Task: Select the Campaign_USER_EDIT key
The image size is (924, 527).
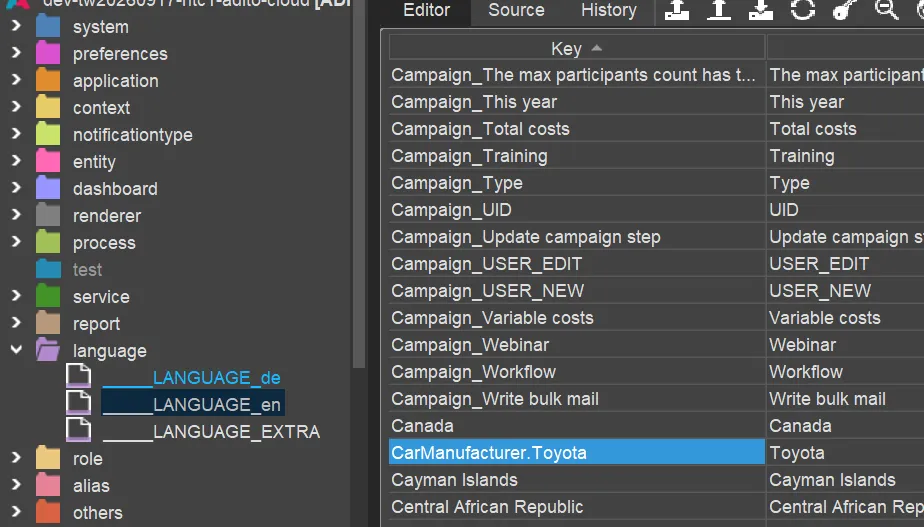Action: coord(576,264)
